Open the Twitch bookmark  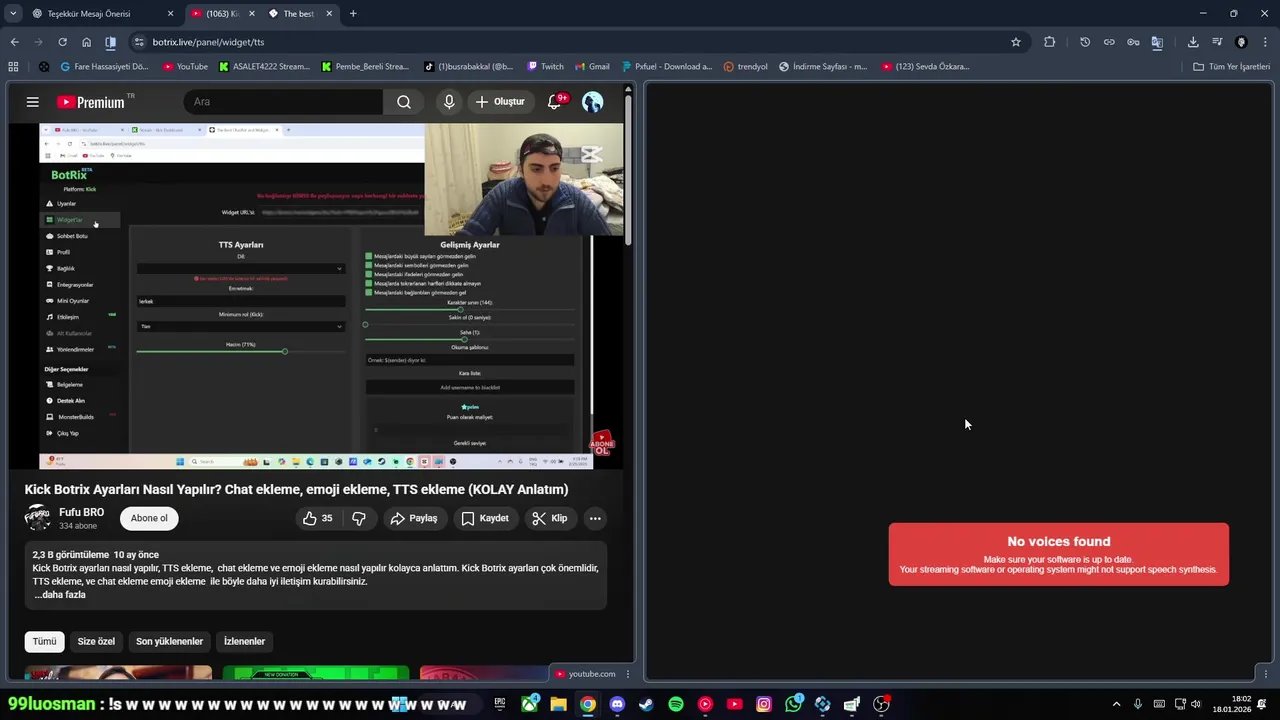pyautogui.click(x=546, y=67)
